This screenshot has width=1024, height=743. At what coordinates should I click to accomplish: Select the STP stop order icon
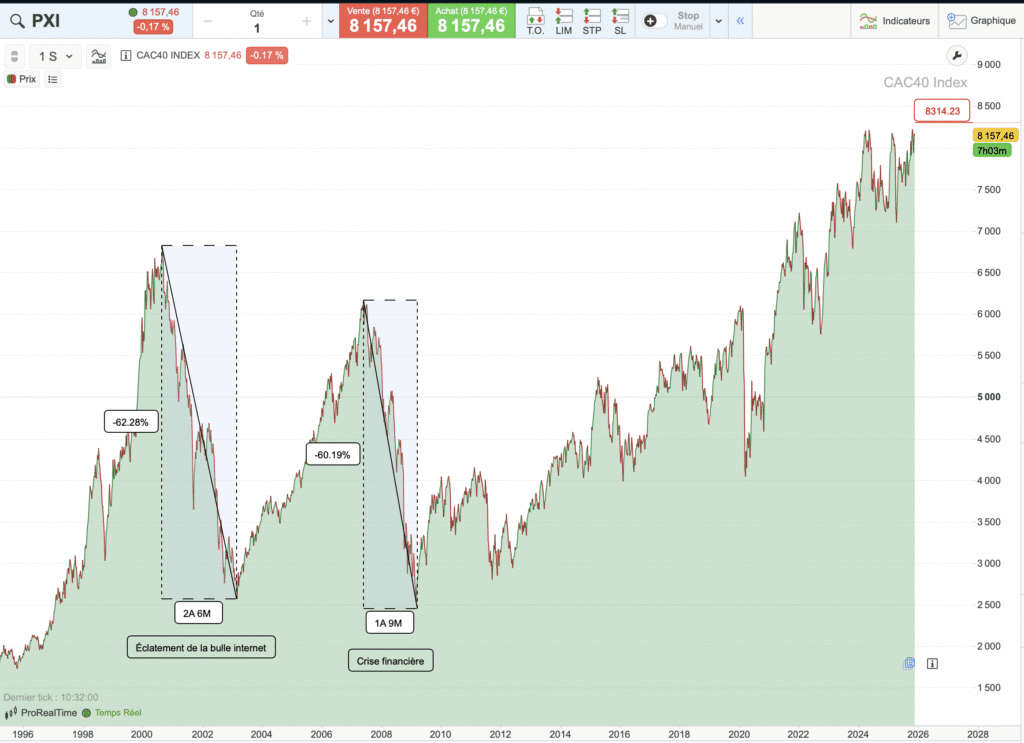(x=591, y=20)
